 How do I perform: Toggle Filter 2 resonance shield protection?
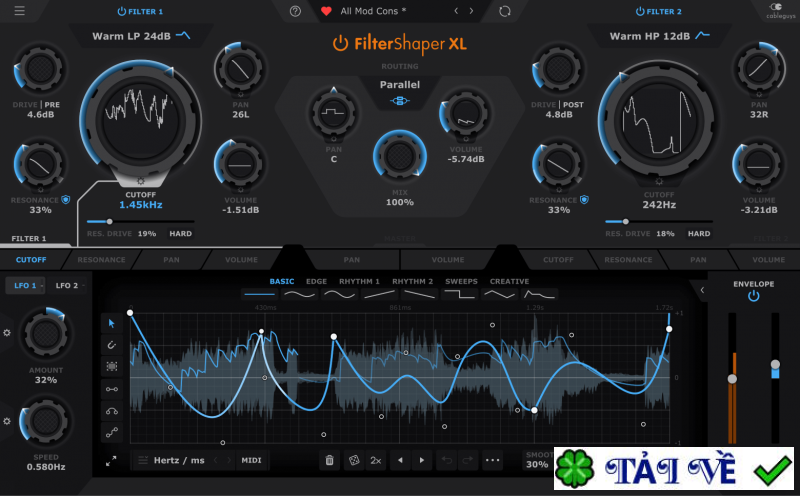pos(584,200)
